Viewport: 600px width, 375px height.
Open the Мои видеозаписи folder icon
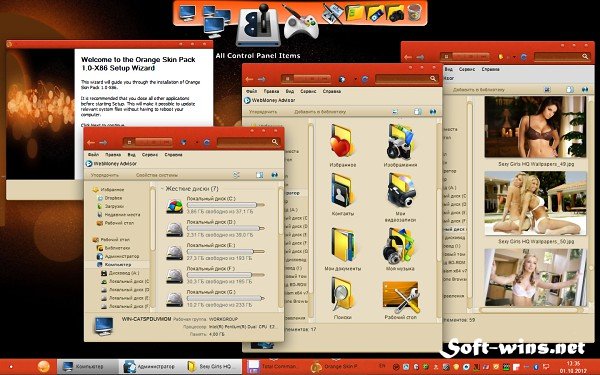(401, 190)
